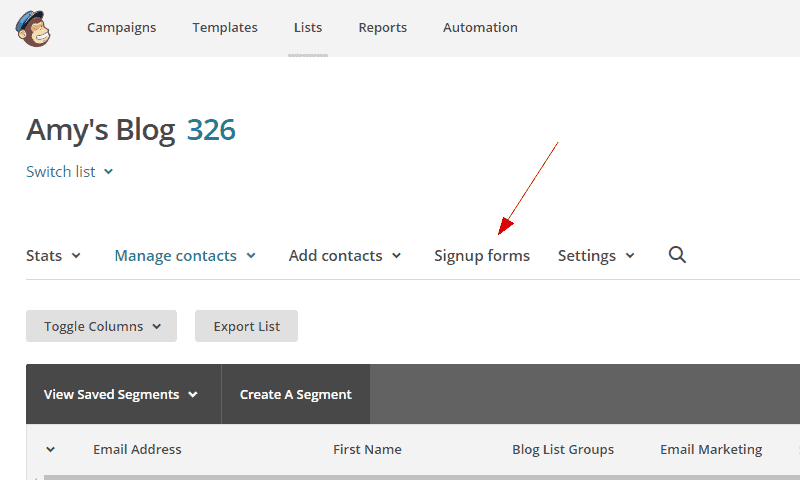Open the Manage contacts dropdown
The width and height of the screenshot is (800, 480).
[185, 256]
